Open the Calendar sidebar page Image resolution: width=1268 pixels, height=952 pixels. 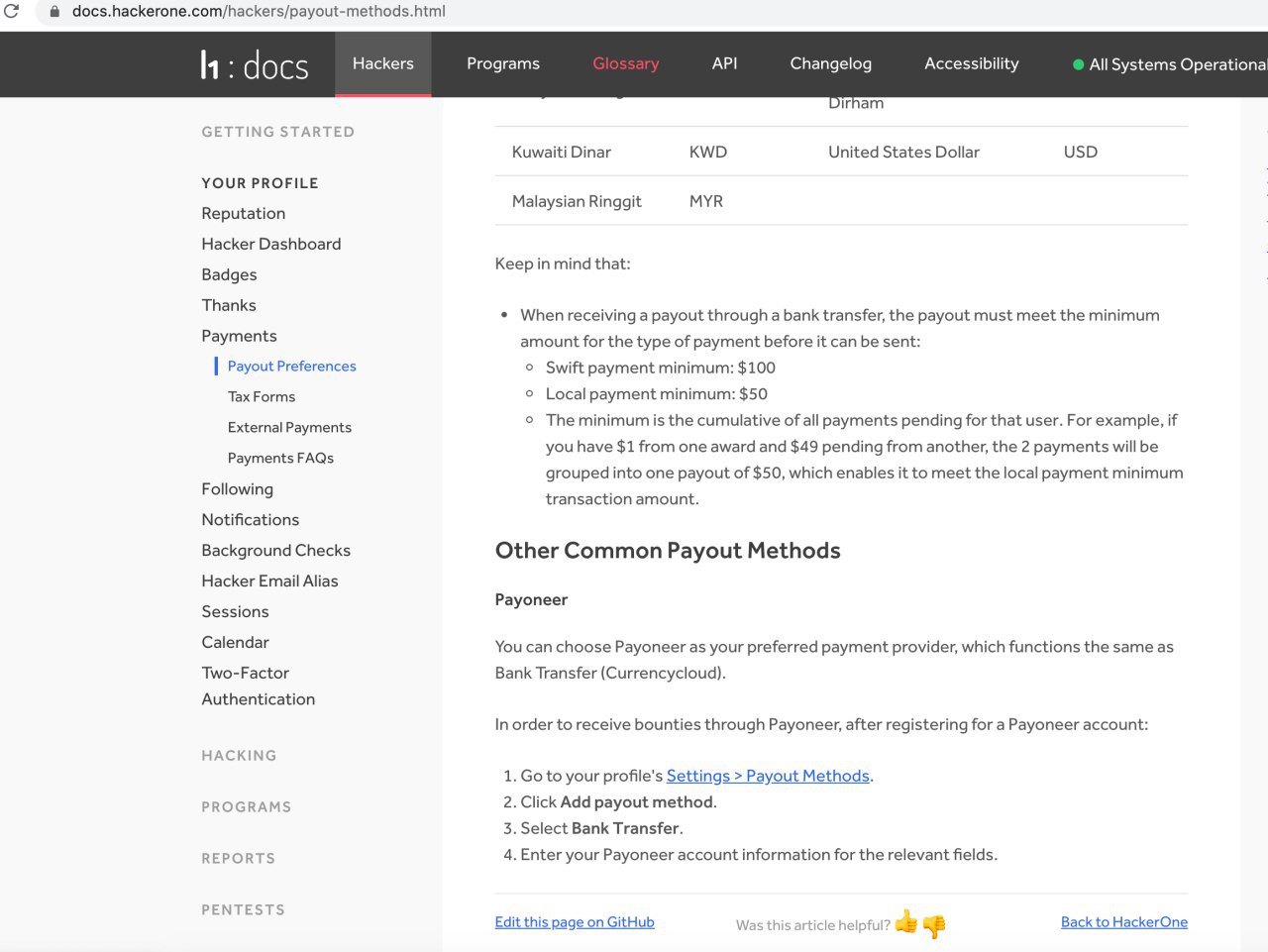236,643
